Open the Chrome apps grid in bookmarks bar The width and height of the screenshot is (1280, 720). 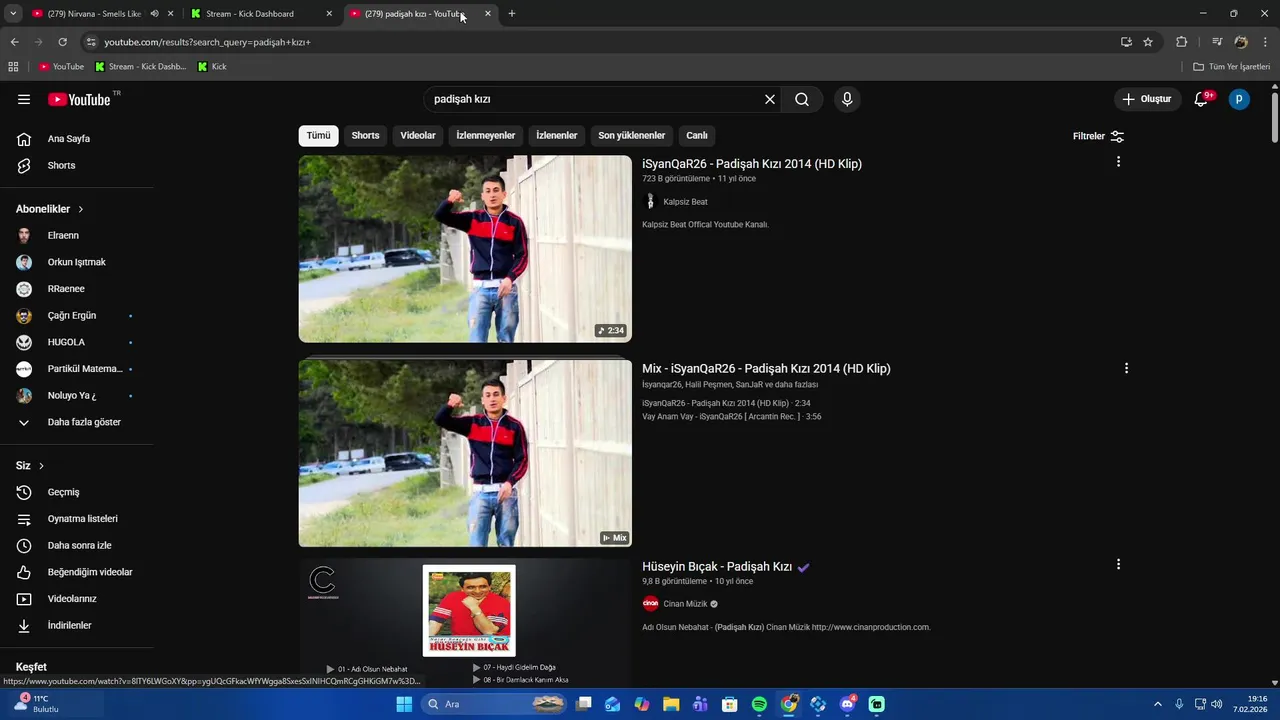click(13, 67)
